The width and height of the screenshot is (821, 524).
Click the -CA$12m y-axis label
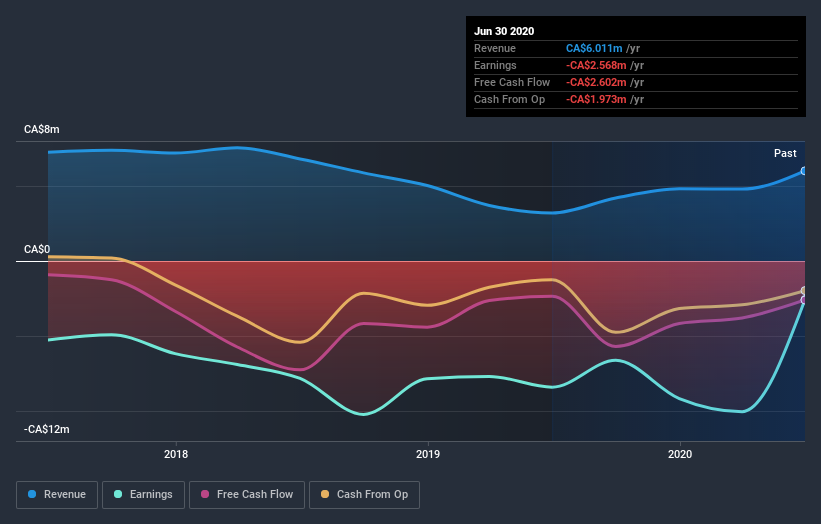pos(47,429)
